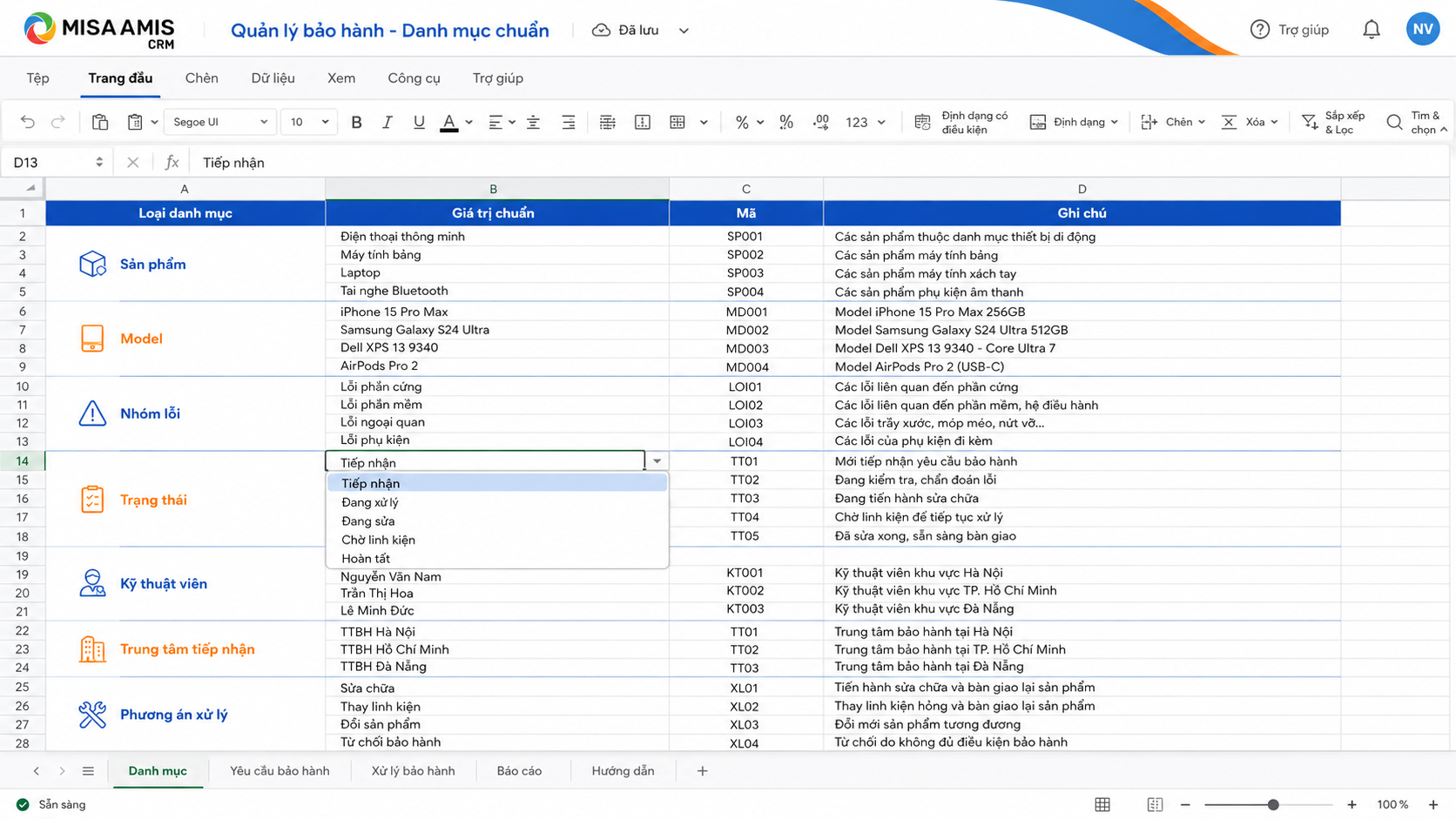Select Đang sửa from list
1456x819 pixels.
pyautogui.click(x=497, y=520)
